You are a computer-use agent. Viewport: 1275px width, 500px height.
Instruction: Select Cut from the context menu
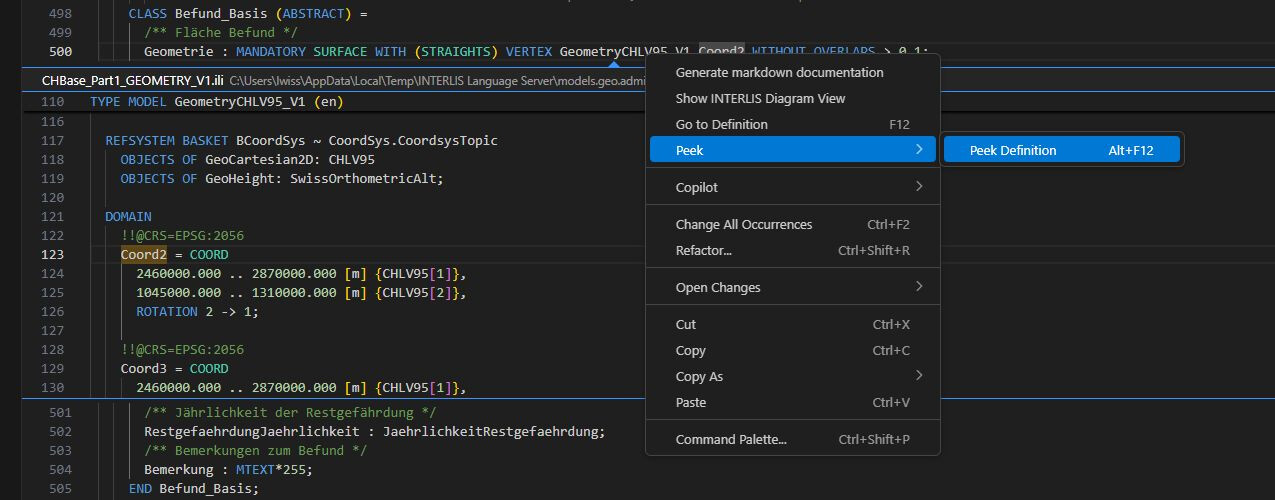coord(686,324)
